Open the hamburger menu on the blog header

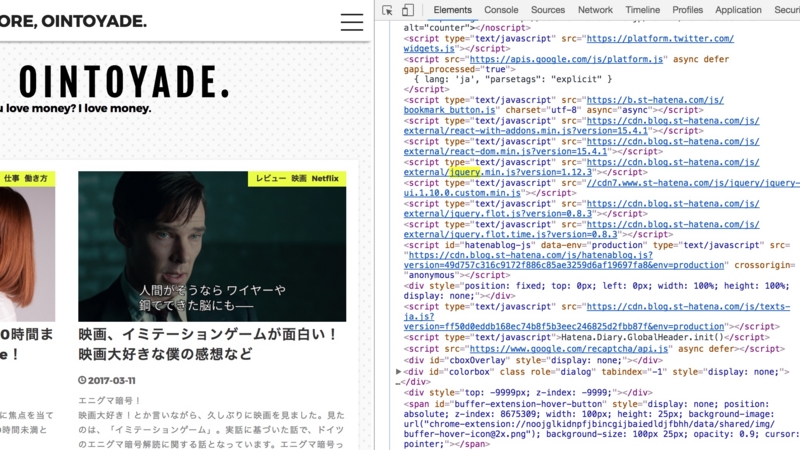(352, 22)
